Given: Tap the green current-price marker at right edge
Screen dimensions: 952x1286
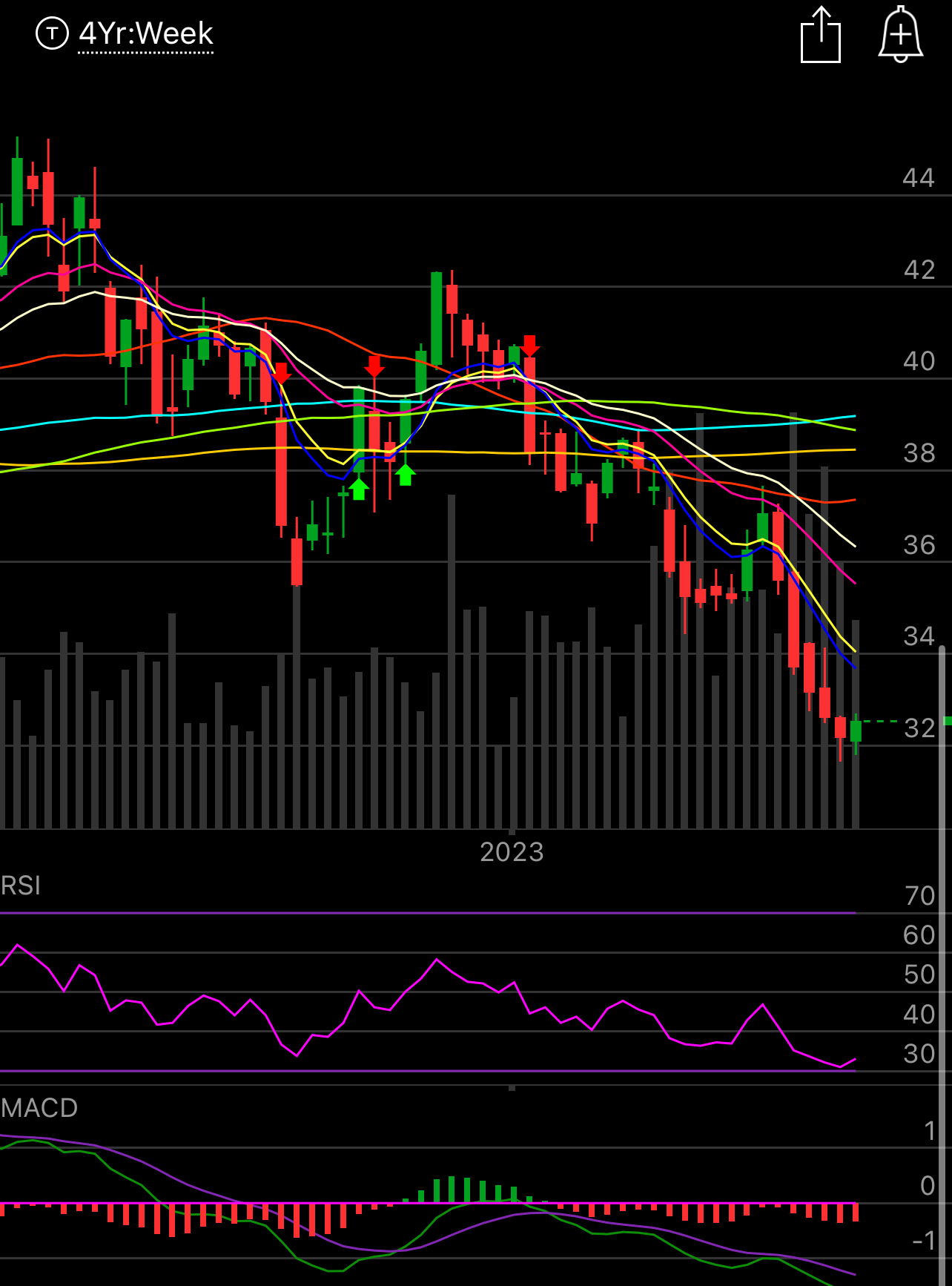Looking at the screenshot, I should coord(947,721).
